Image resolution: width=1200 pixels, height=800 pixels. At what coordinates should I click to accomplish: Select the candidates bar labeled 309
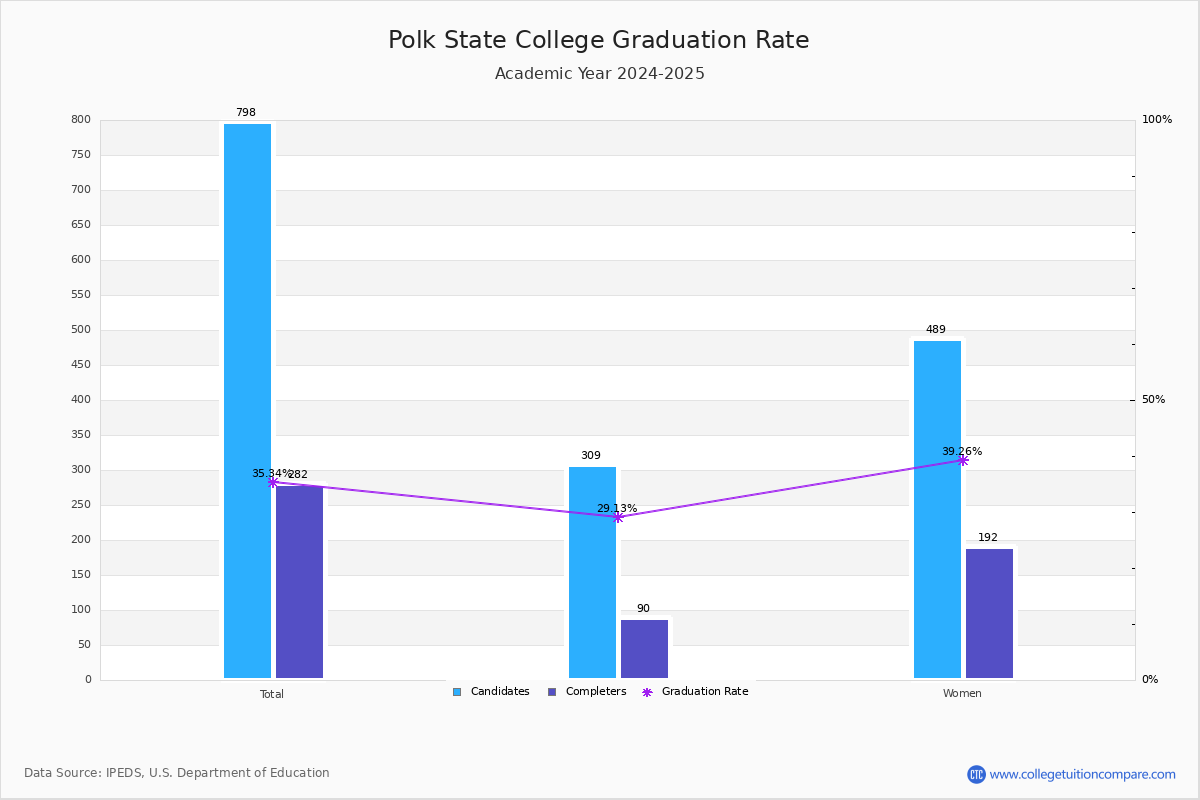click(x=592, y=572)
